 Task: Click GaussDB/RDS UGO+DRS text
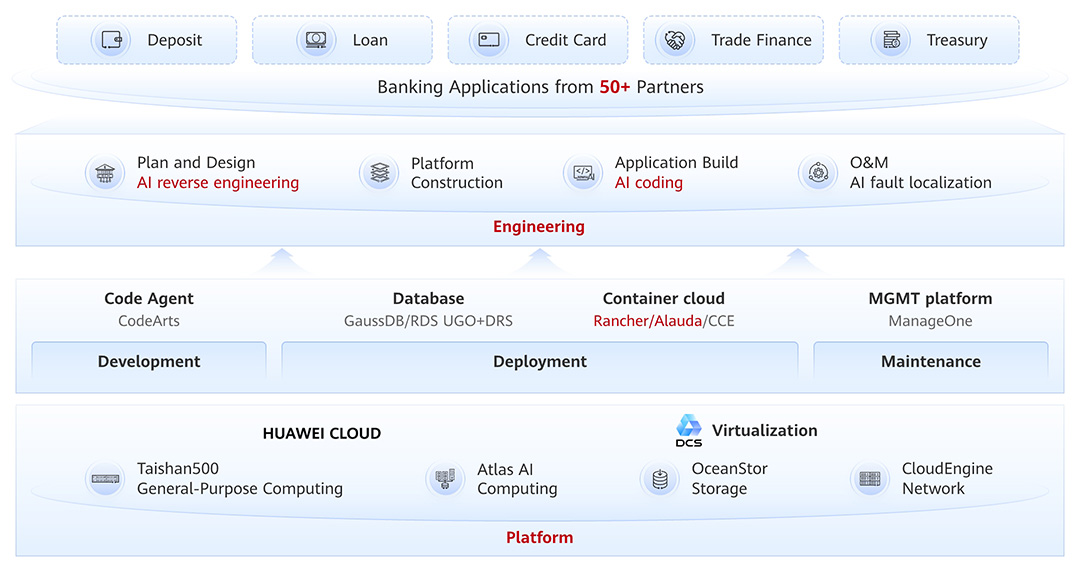428,320
